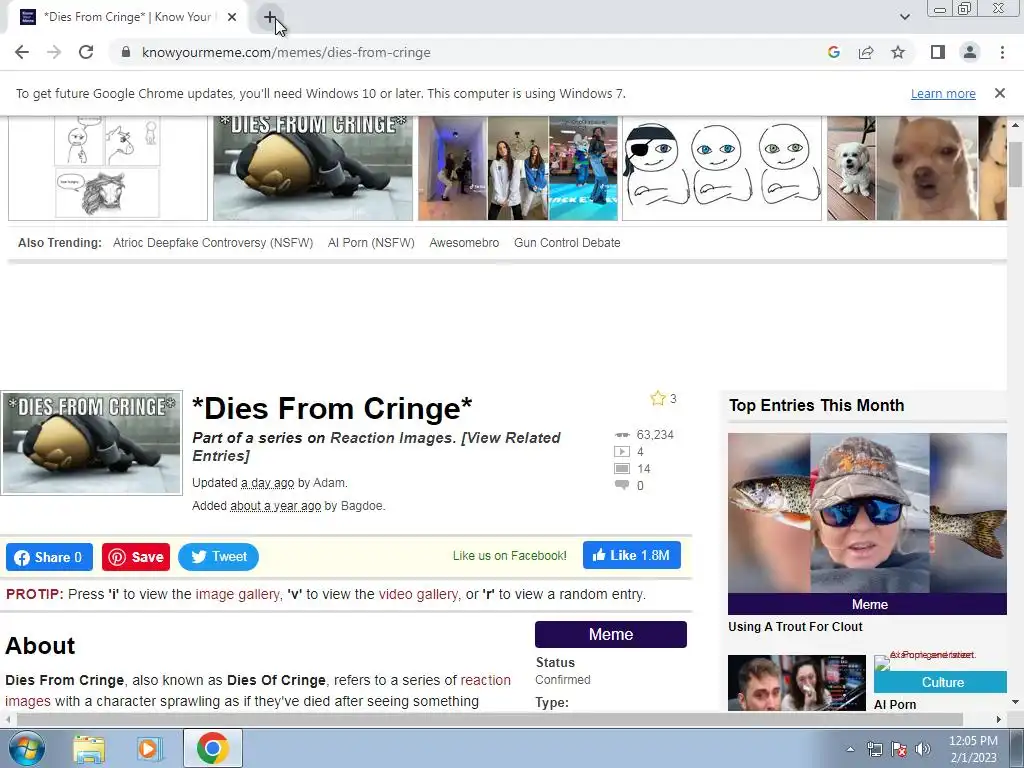Viewport: 1024px width, 768px height.
Task: Open the video gallery link
Action: point(419,594)
